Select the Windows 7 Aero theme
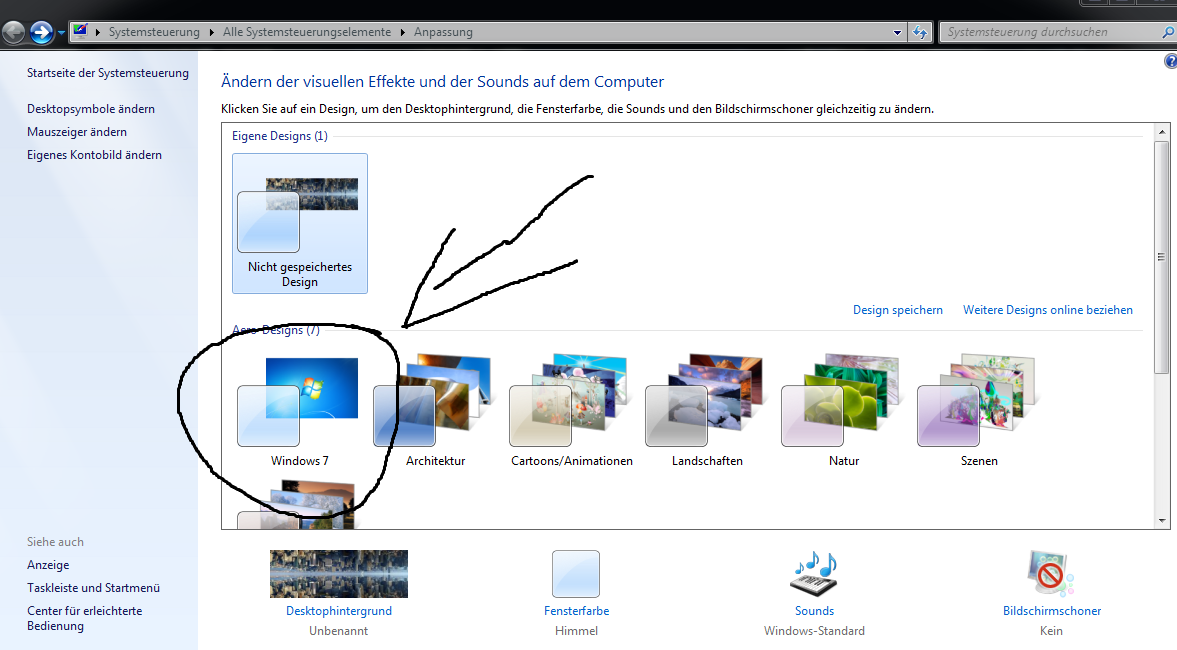 (300, 411)
